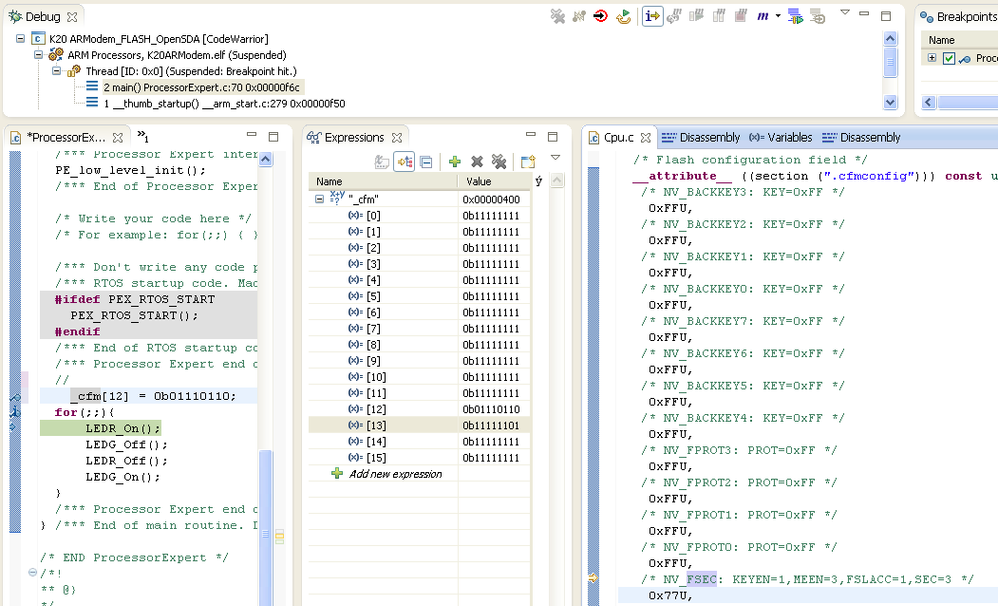
Task: Select the __thumb_startup() stack frame
Action: pos(222,103)
